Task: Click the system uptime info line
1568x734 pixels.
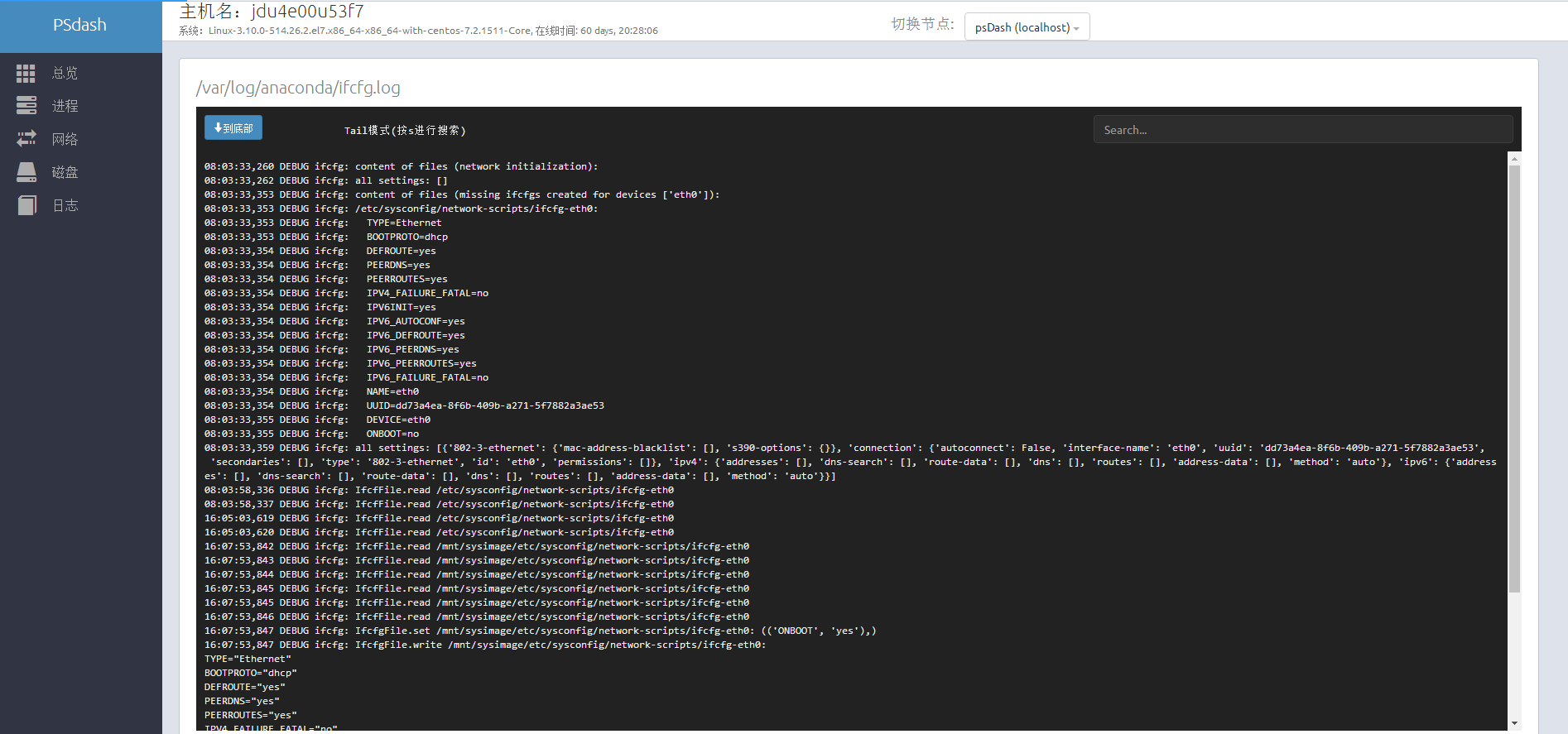Action: [418, 31]
